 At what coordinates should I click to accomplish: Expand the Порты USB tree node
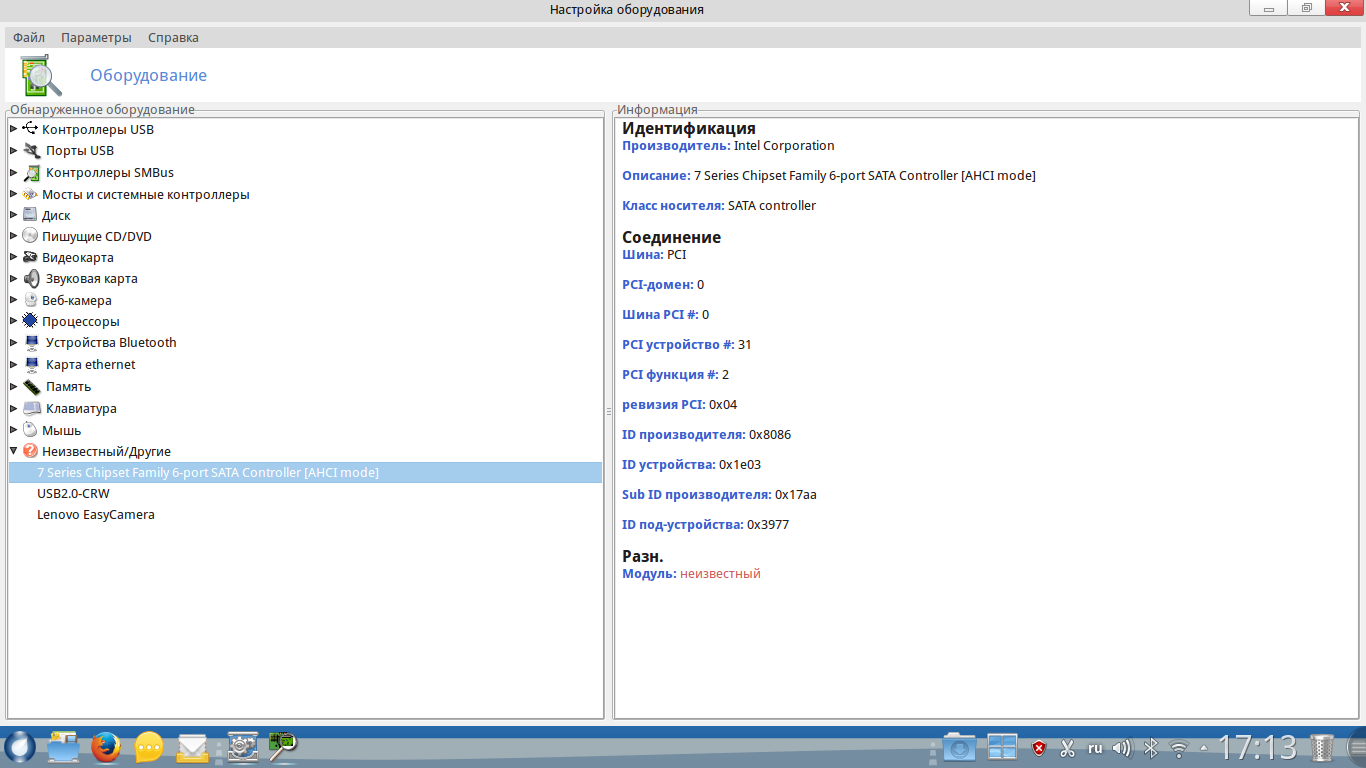pos(14,151)
